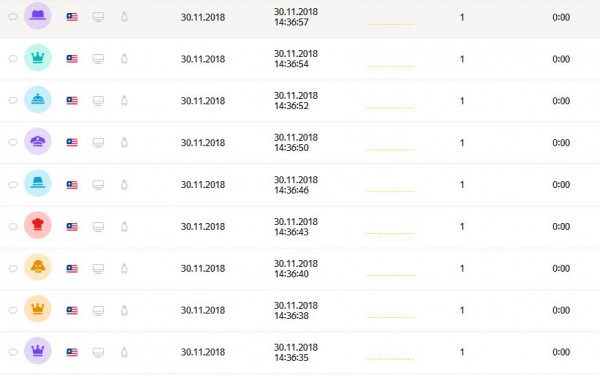Viewport: 600px width, 376px height.
Task: Click the desktop device icon at 14:36:52
Action: click(x=98, y=101)
